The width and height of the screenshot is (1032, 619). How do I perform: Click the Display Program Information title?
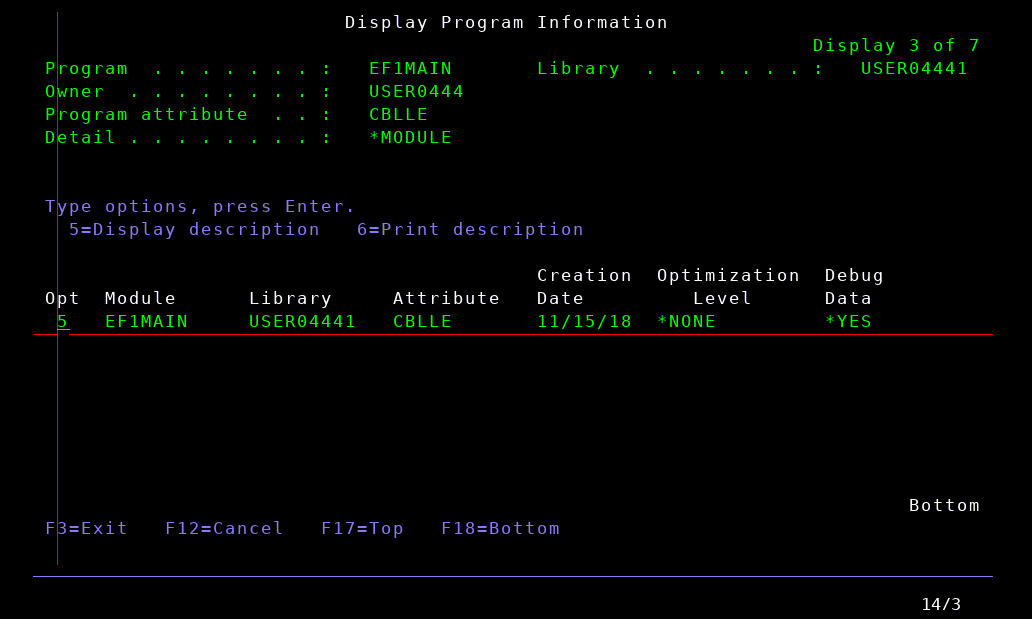507,22
